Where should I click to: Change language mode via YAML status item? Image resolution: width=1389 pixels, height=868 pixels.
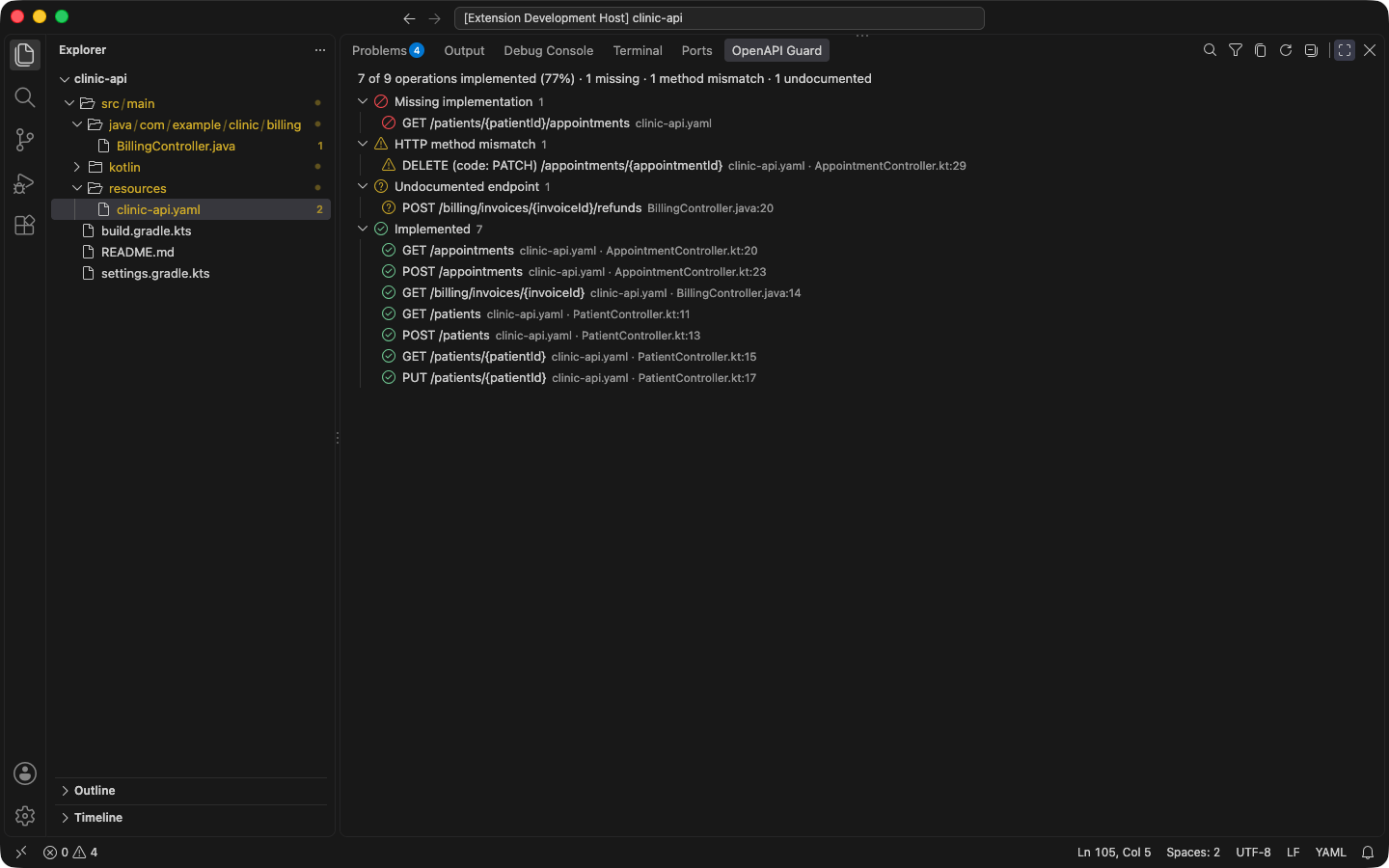pos(1330,853)
